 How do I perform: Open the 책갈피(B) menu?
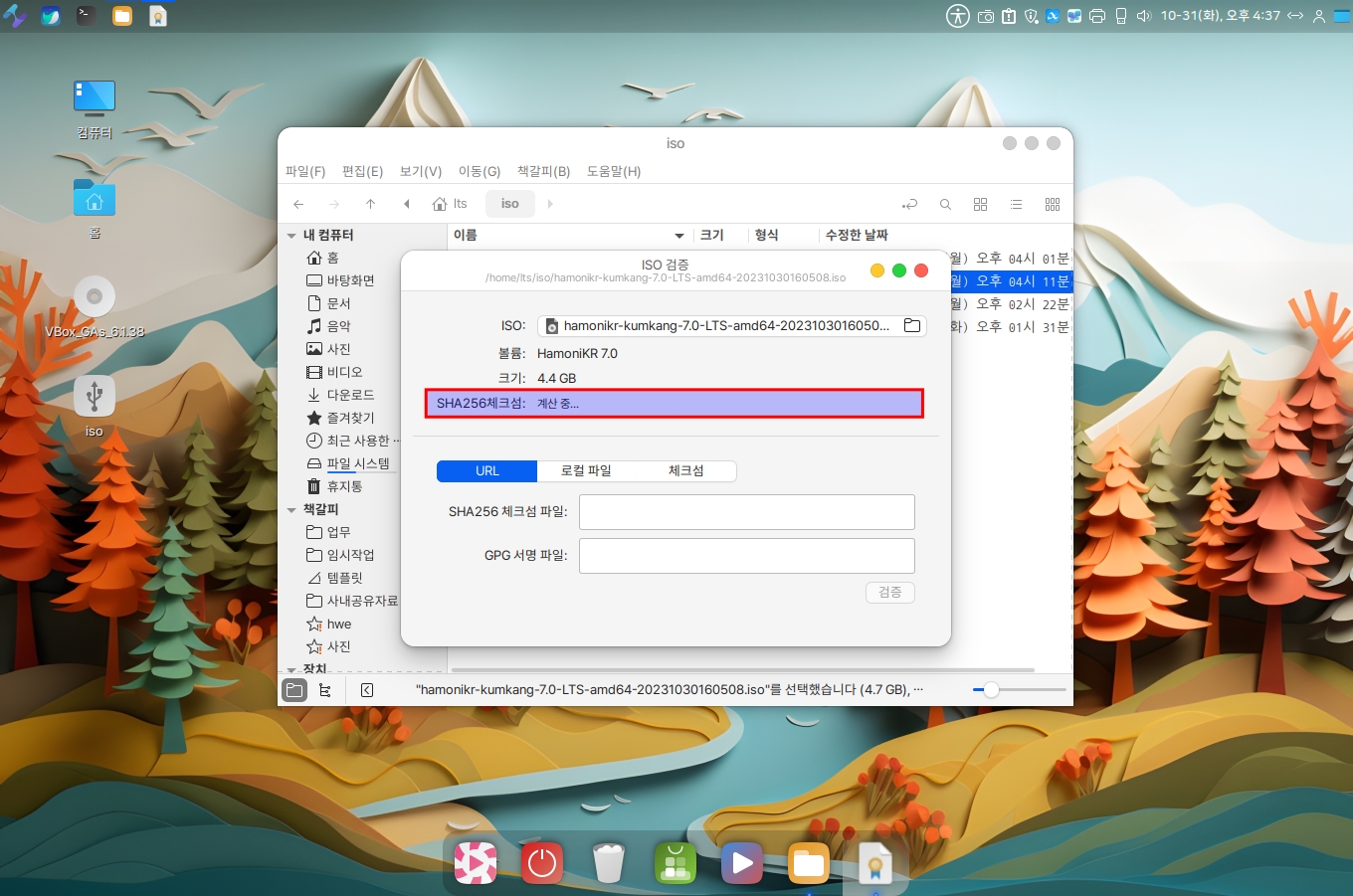tap(543, 171)
